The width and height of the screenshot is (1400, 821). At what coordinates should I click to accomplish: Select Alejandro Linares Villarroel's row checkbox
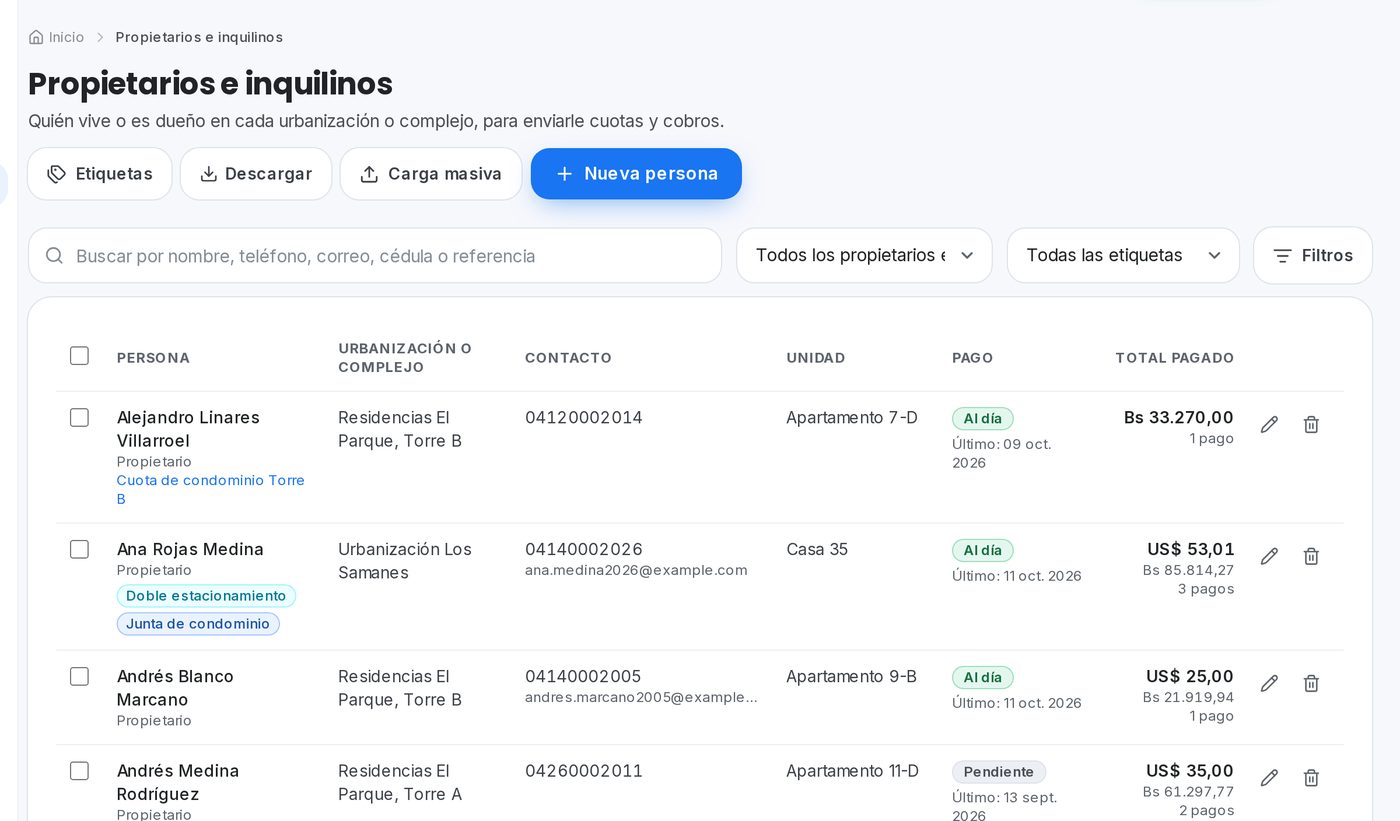[80, 418]
